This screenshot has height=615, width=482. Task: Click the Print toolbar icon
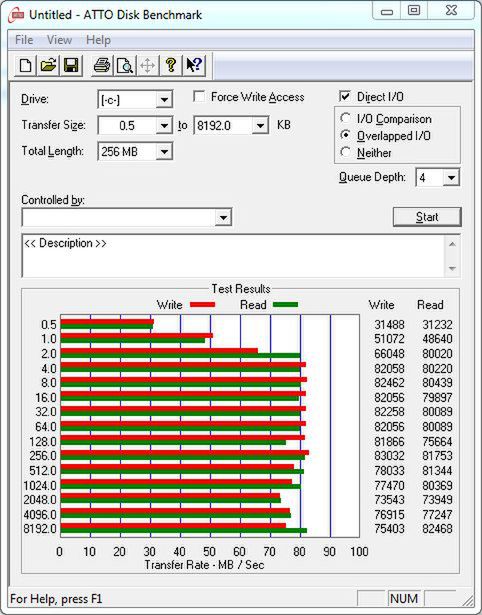coord(102,65)
